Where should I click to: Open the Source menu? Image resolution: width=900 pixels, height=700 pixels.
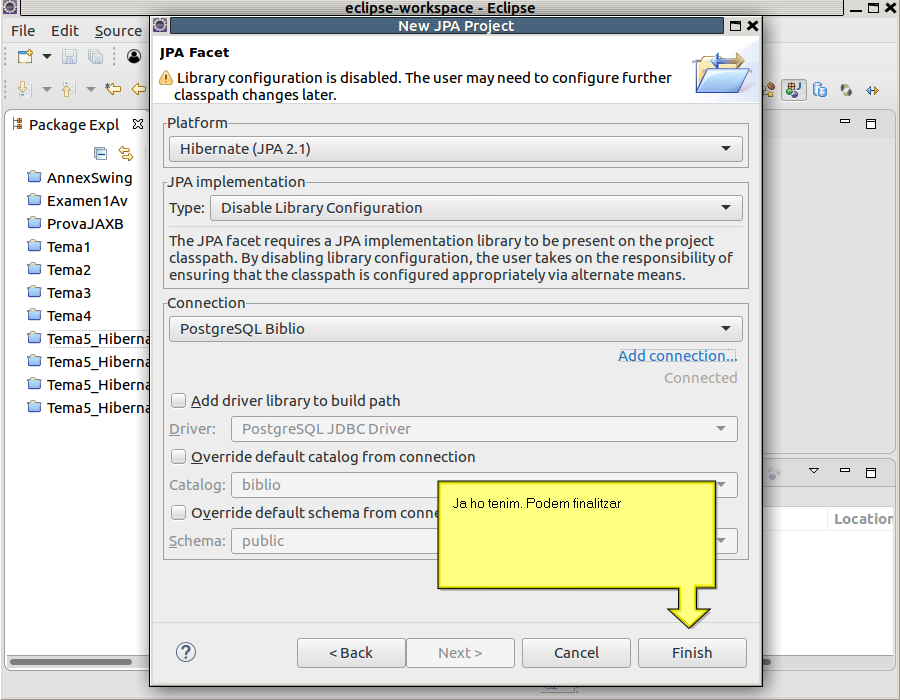pos(118,31)
